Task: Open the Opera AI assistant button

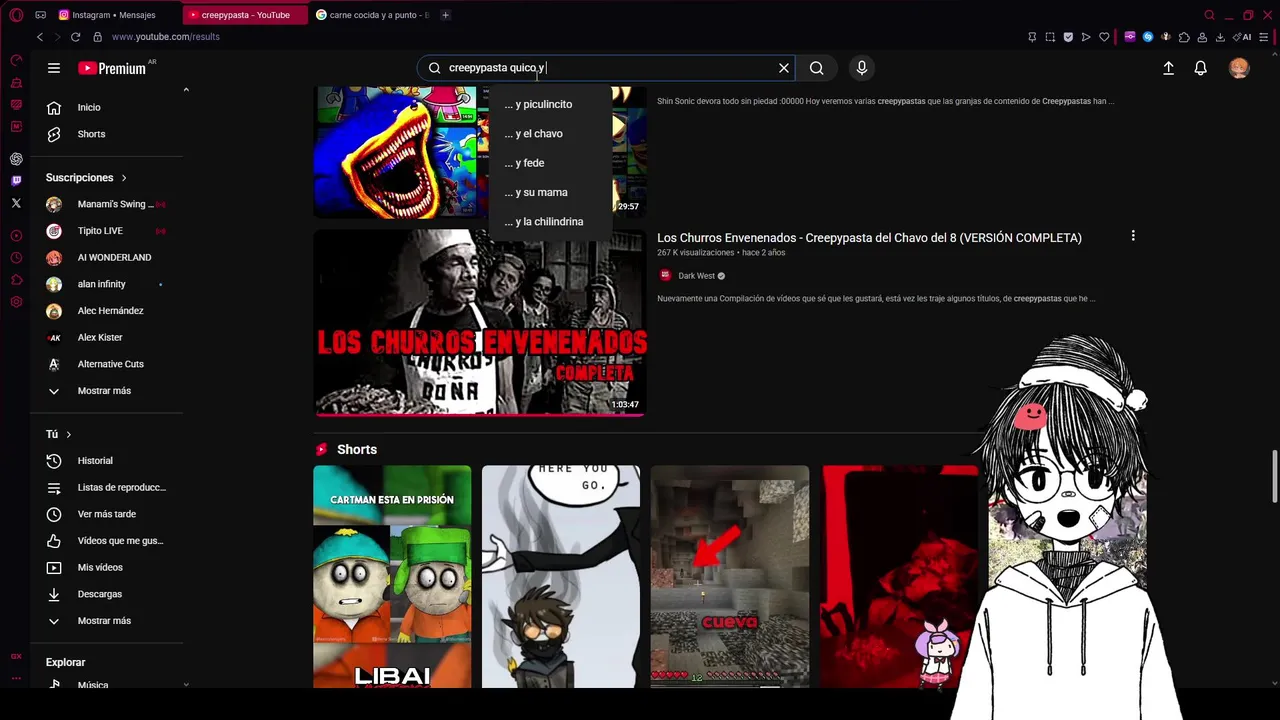Action: [x=1244, y=37]
